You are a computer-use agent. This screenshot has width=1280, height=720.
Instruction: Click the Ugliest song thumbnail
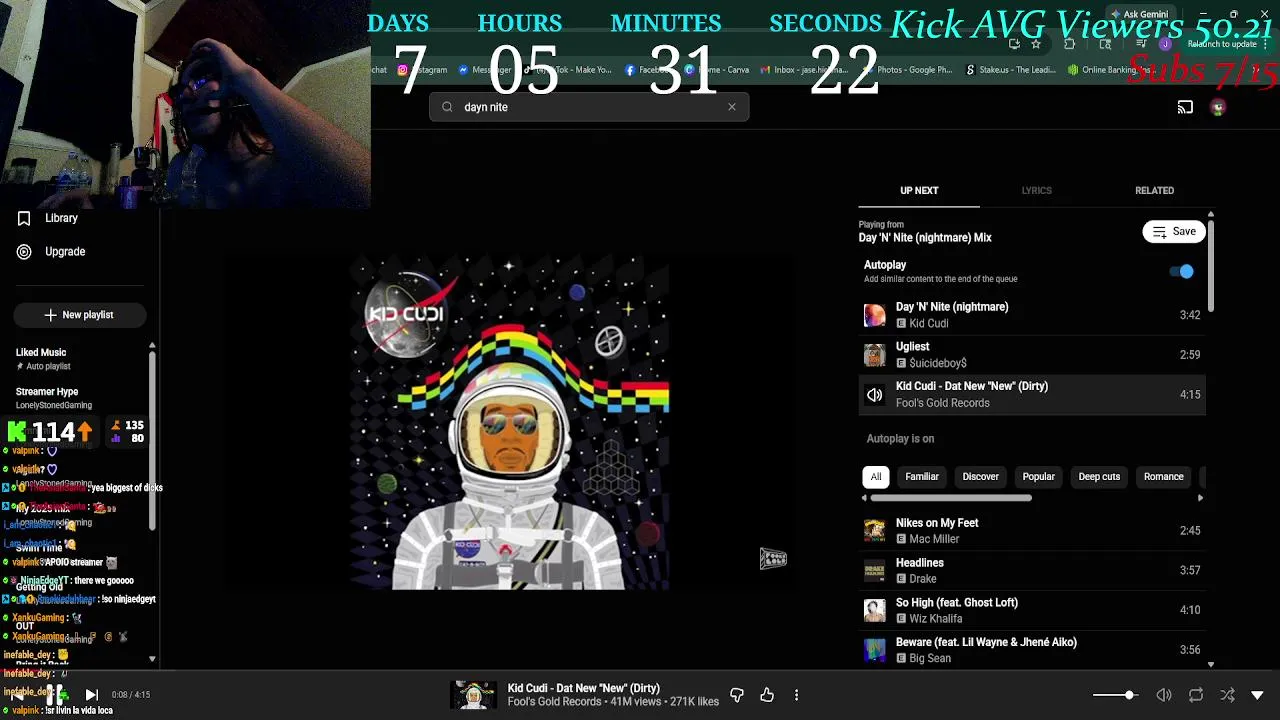click(875, 355)
